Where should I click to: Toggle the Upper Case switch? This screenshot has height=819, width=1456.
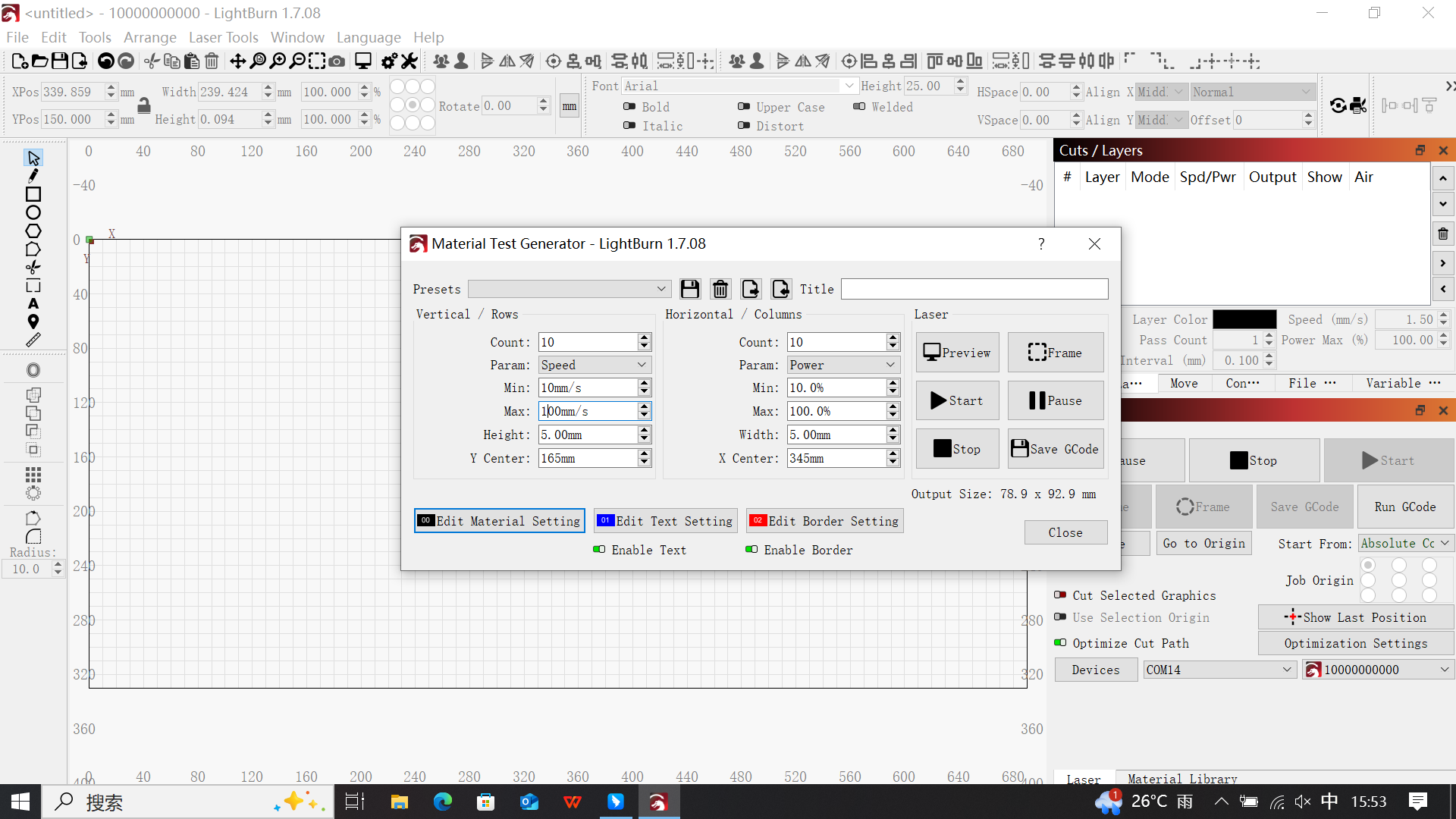click(744, 106)
